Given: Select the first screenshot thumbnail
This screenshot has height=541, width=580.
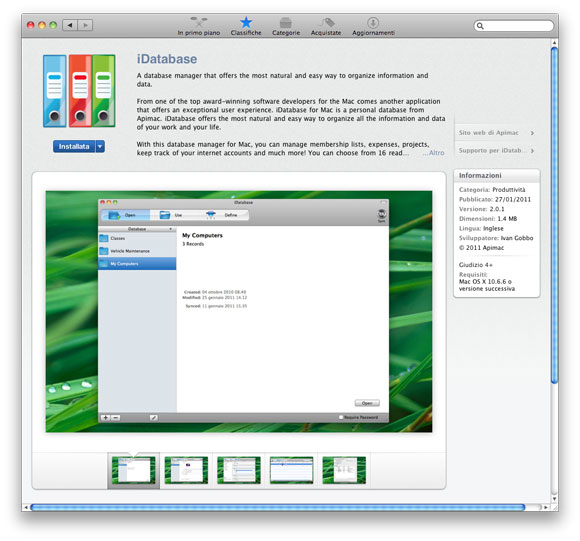Looking at the screenshot, I should pyautogui.click(x=134, y=470).
